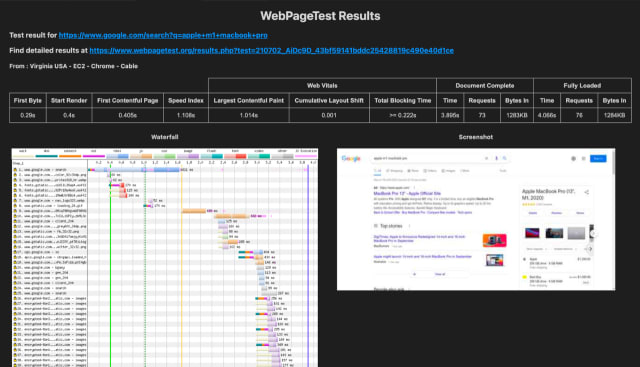Select the Fully Loaded bytes "1284KB"
This screenshot has width=640, height=367.
614,115
